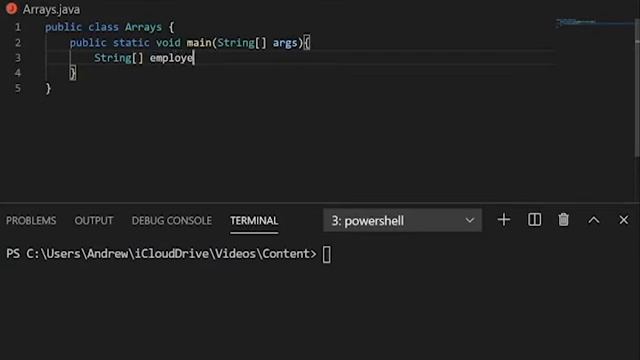Click the 'main' method name
Screen dimensions: 640x360
click(199, 43)
